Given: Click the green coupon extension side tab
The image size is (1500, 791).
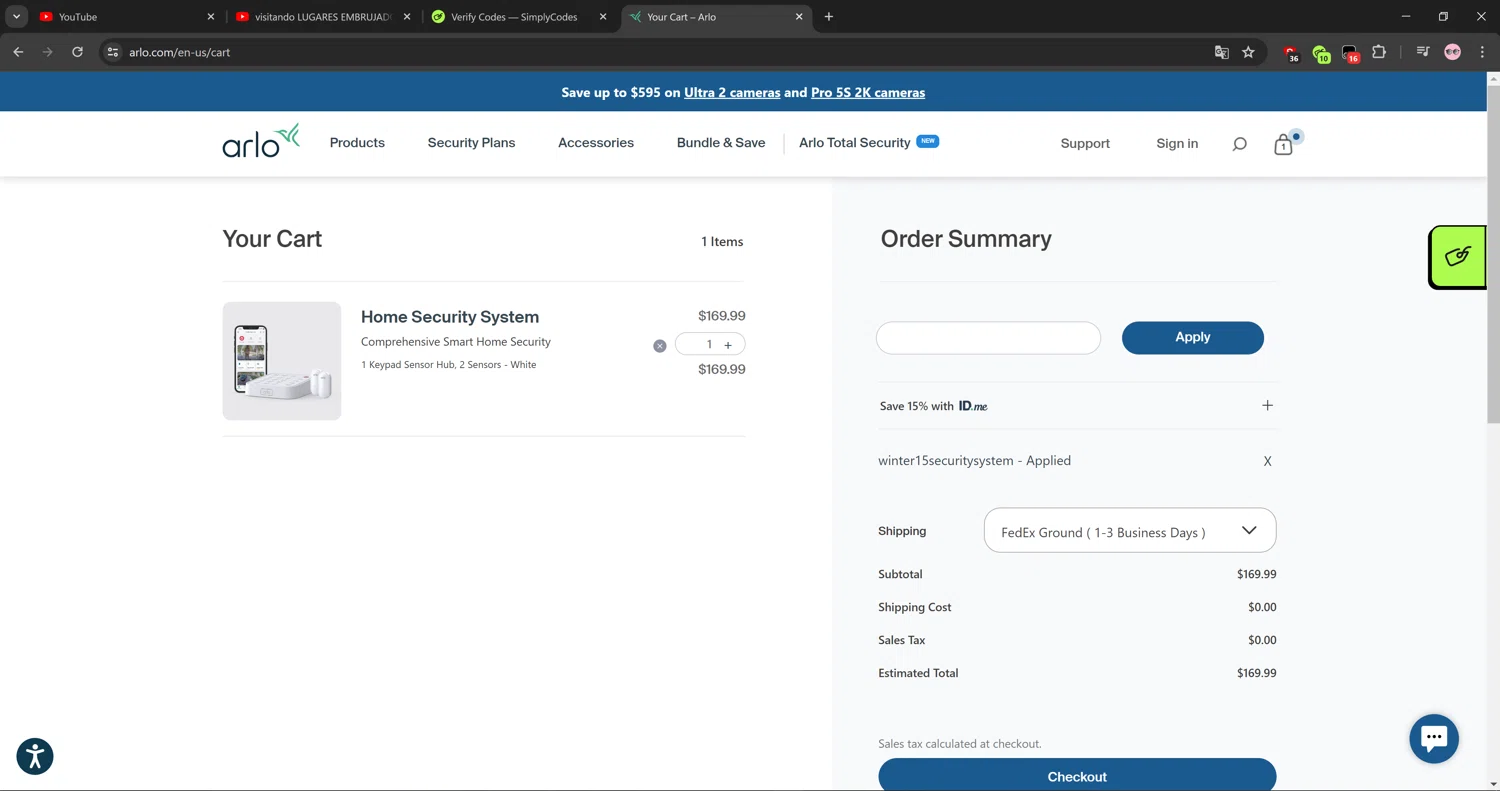Looking at the screenshot, I should 1457,257.
